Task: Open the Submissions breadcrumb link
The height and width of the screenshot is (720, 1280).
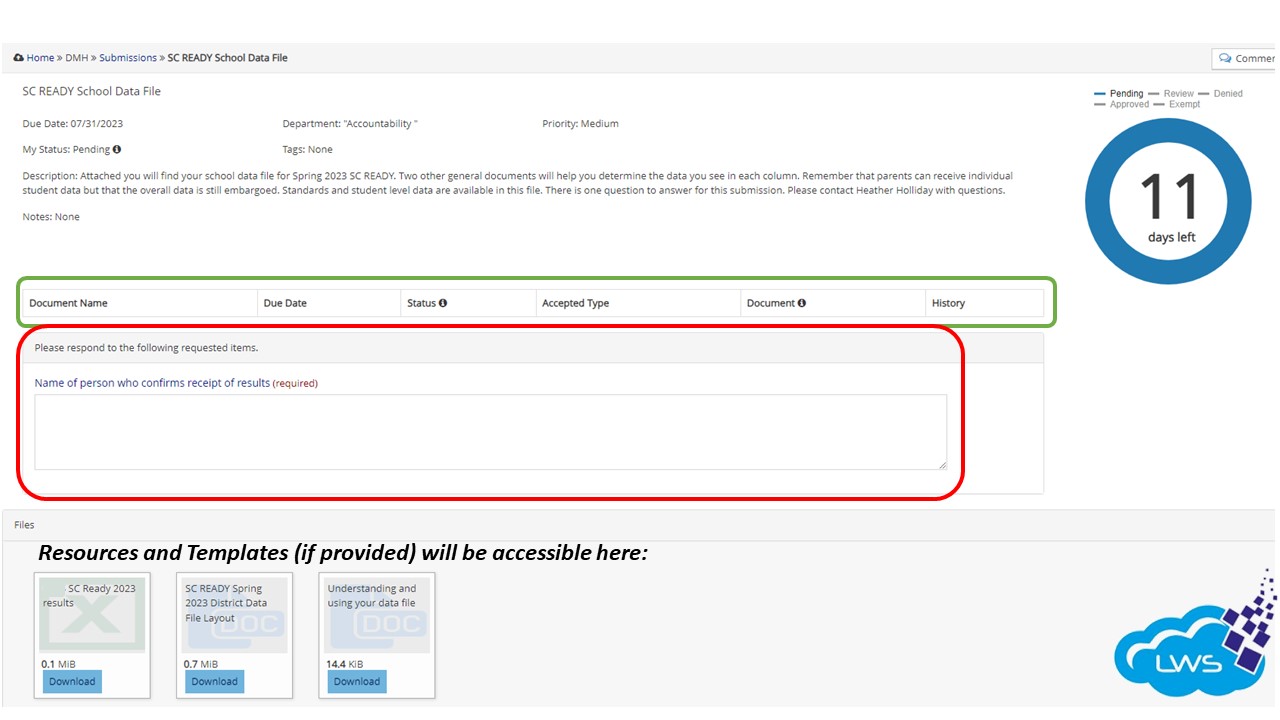Action: click(128, 58)
